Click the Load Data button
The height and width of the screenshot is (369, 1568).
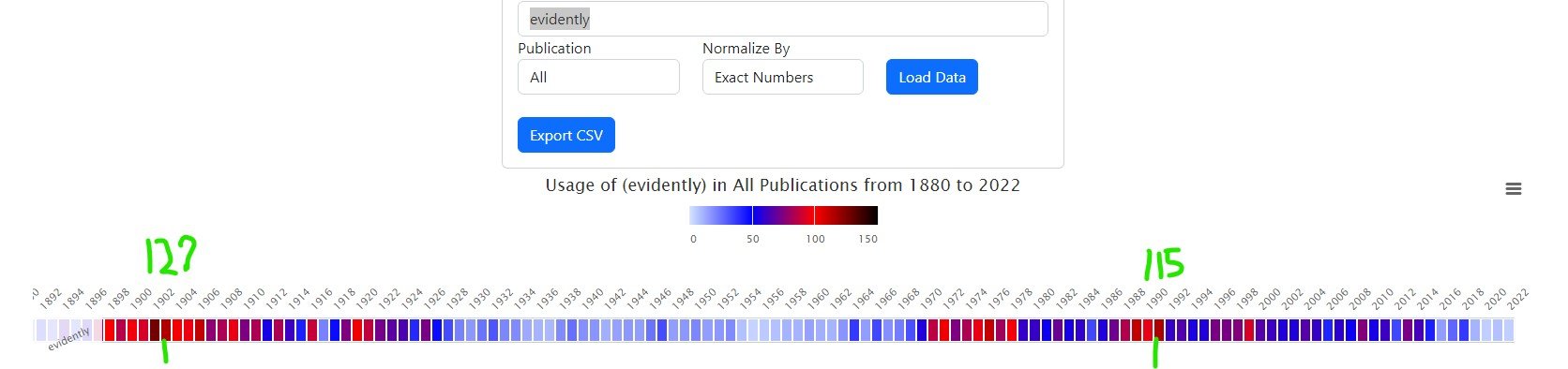[931, 77]
